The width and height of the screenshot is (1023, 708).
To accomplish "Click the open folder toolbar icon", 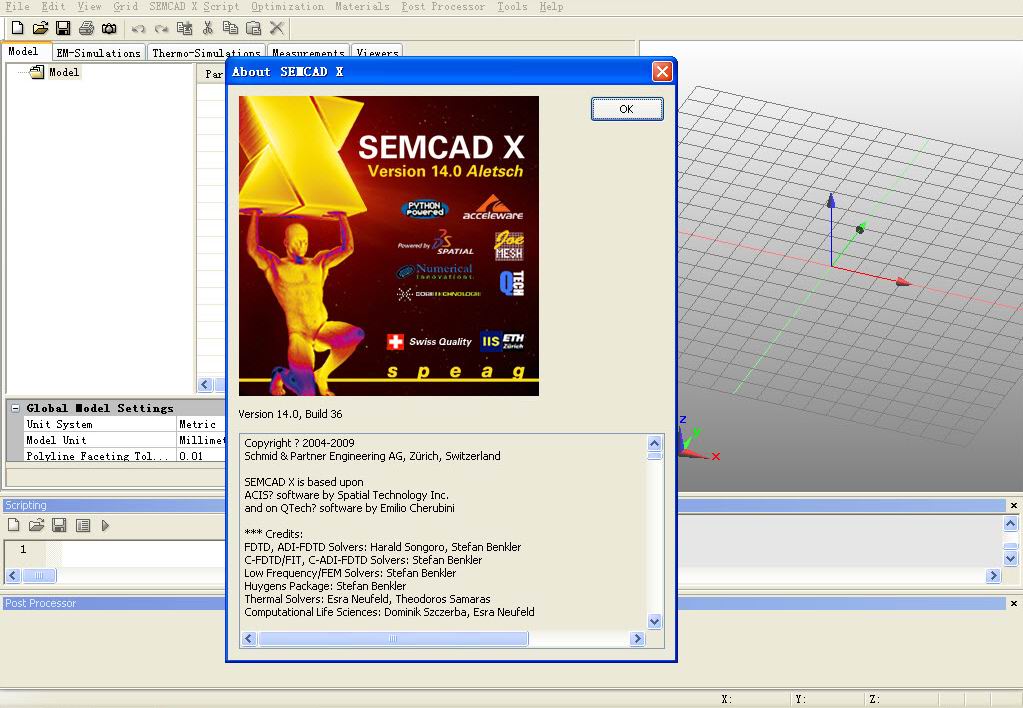I will point(40,28).
